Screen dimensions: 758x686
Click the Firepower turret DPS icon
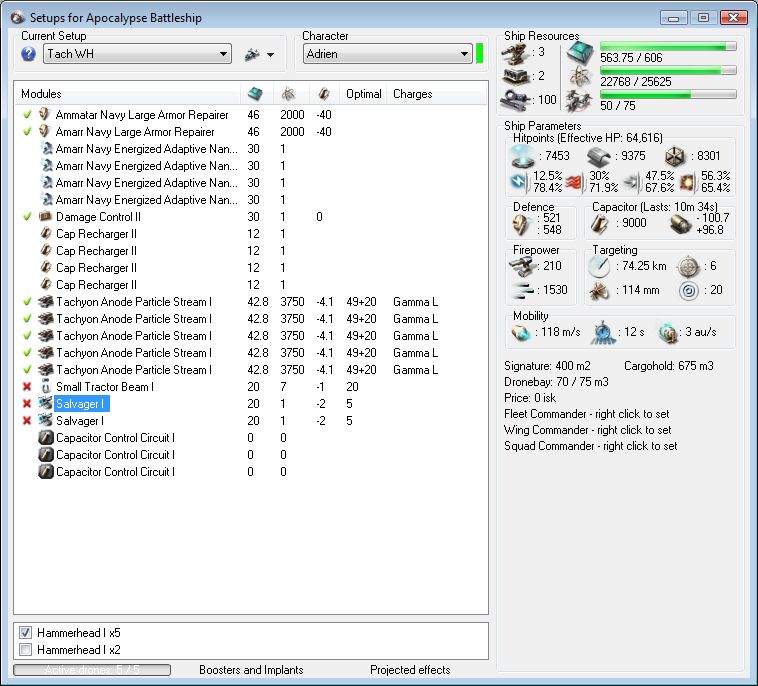(522, 266)
